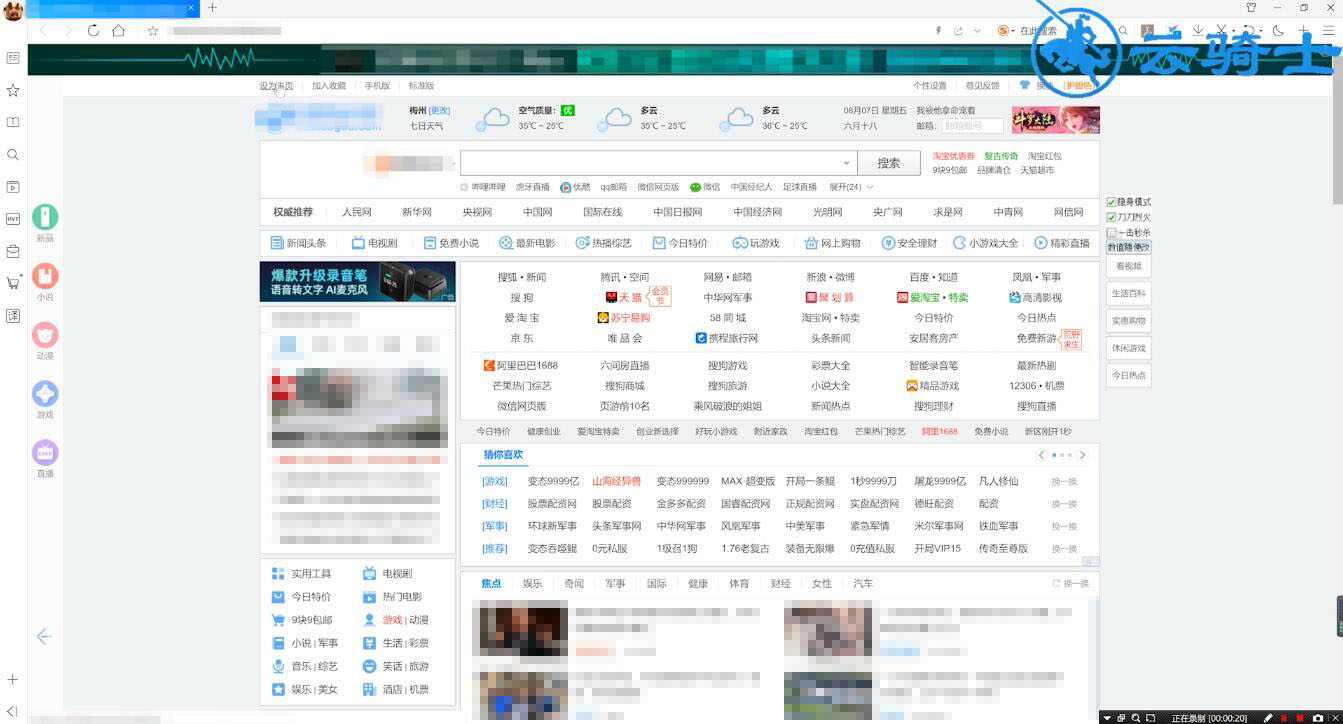Viewport: 1343px width, 724px height.
Task: Expand the search box suggestion dropdown
Action: click(x=847, y=163)
